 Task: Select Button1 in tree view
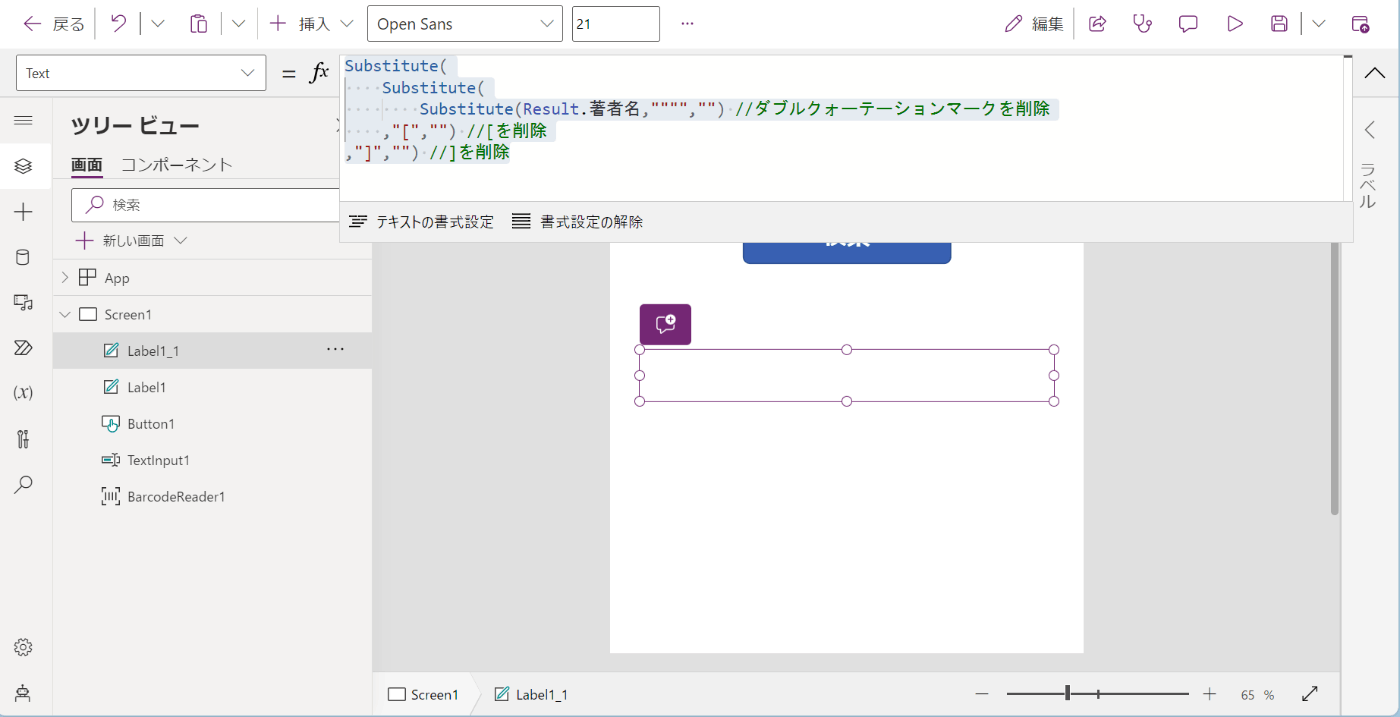[x=150, y=424]
